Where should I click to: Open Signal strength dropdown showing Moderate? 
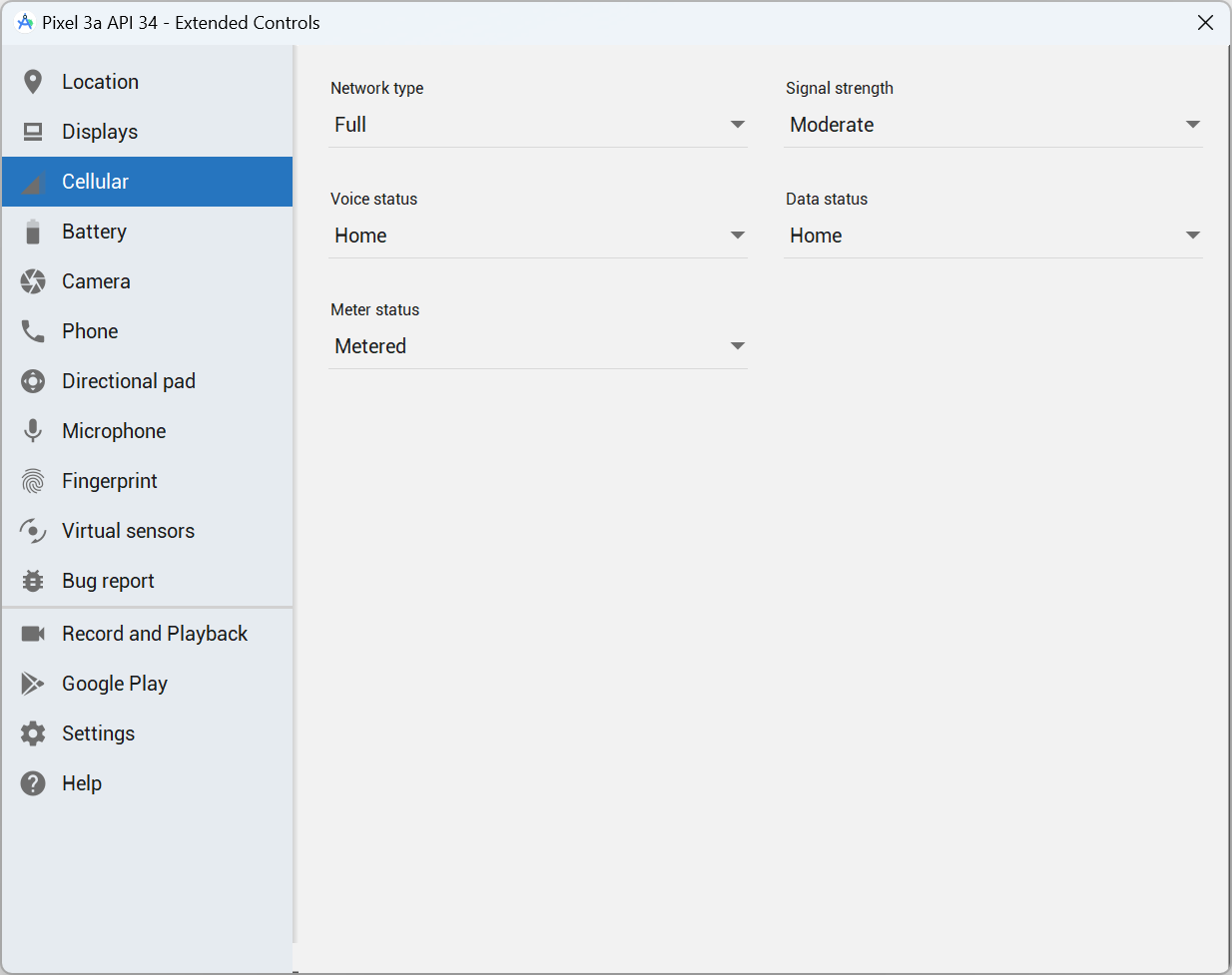point(993,125)
